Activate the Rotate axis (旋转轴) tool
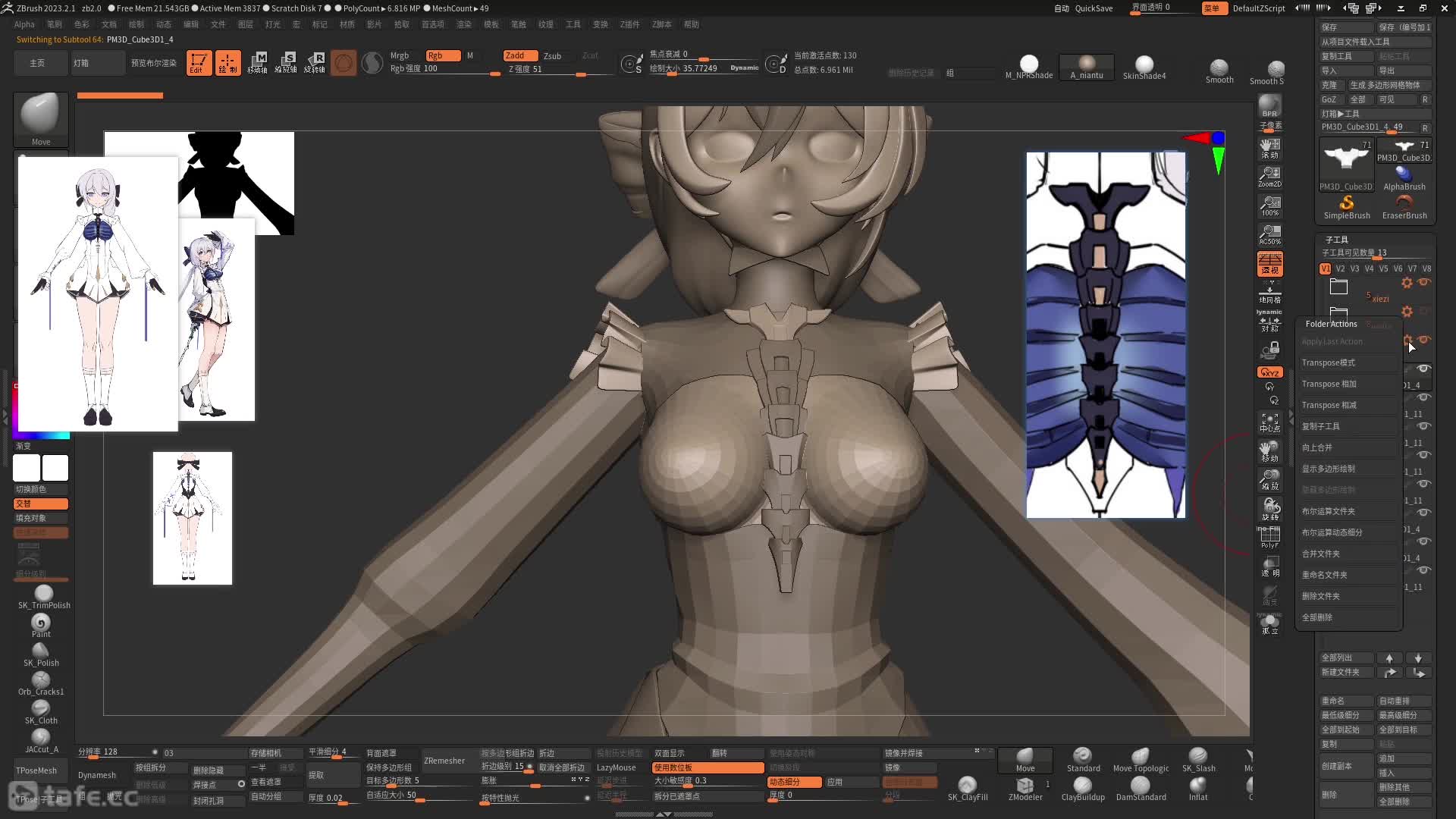 (x=315, y=62)
